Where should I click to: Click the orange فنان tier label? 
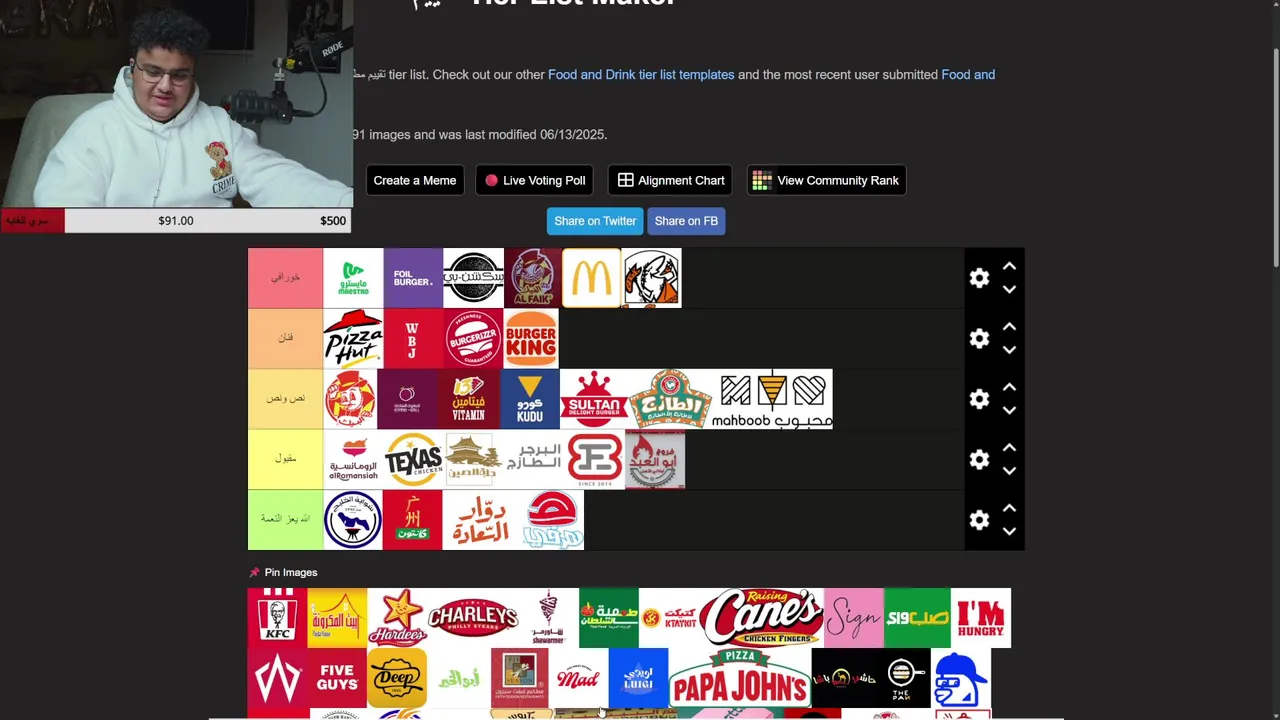tap(285, 339)
